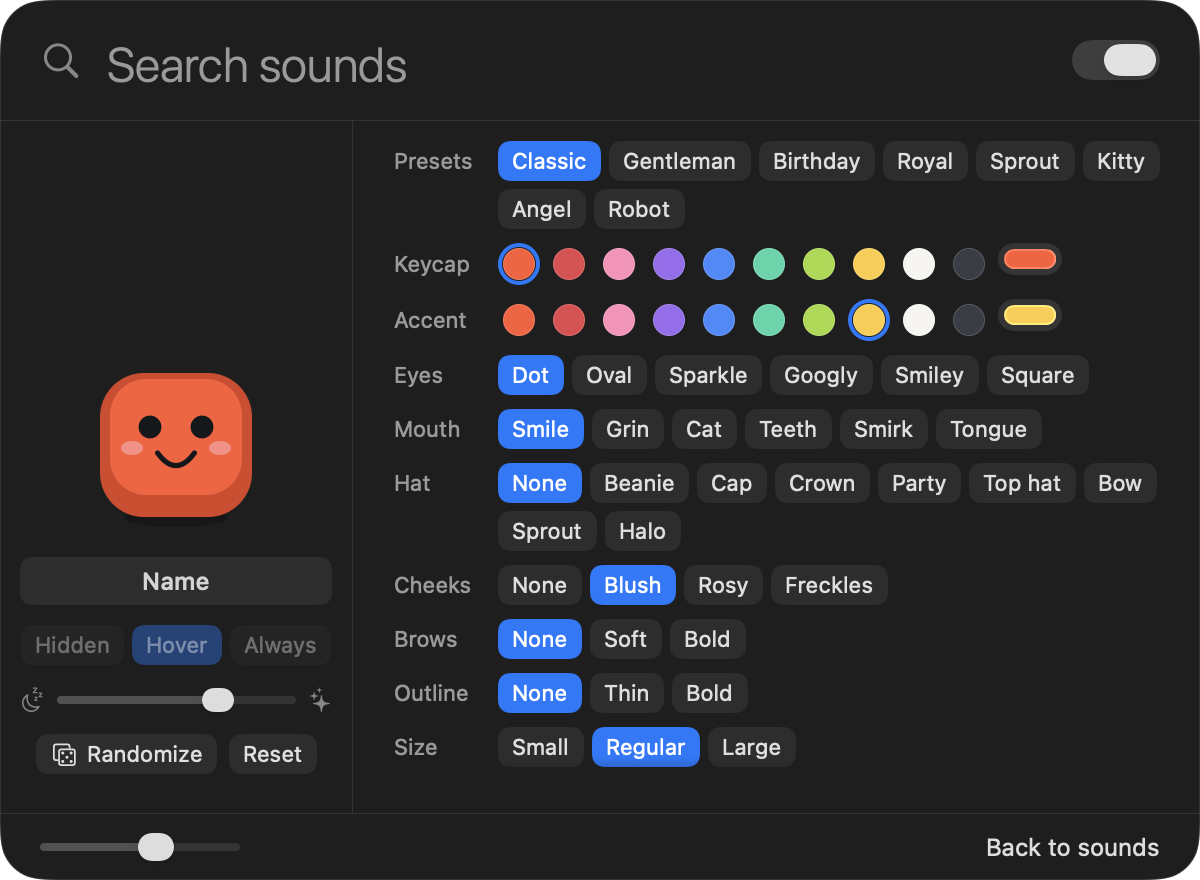
Task: Apply the Robot preset
Action: [639, 209]
